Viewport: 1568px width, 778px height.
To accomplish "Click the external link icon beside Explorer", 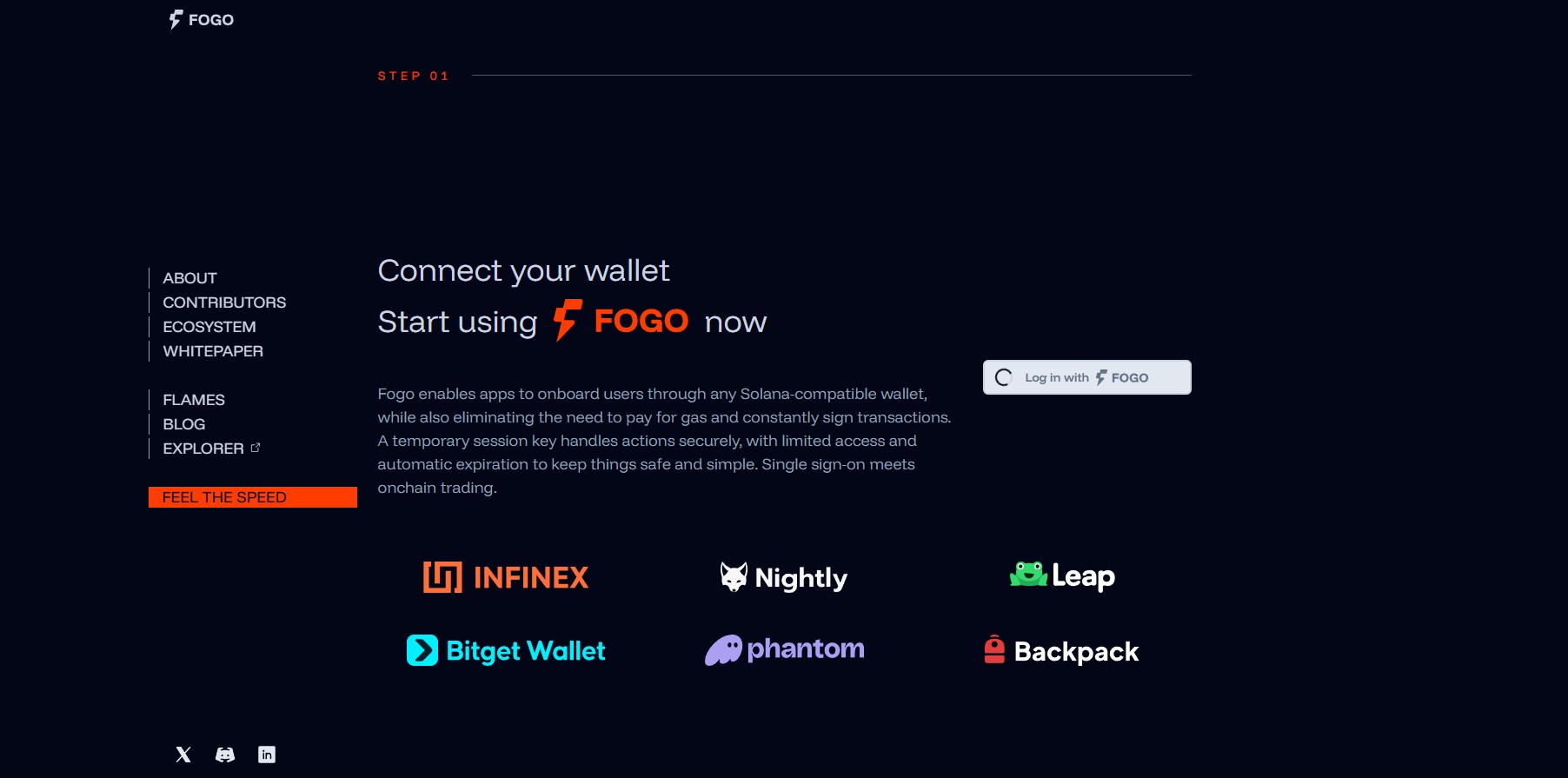I will coord(256,448).
